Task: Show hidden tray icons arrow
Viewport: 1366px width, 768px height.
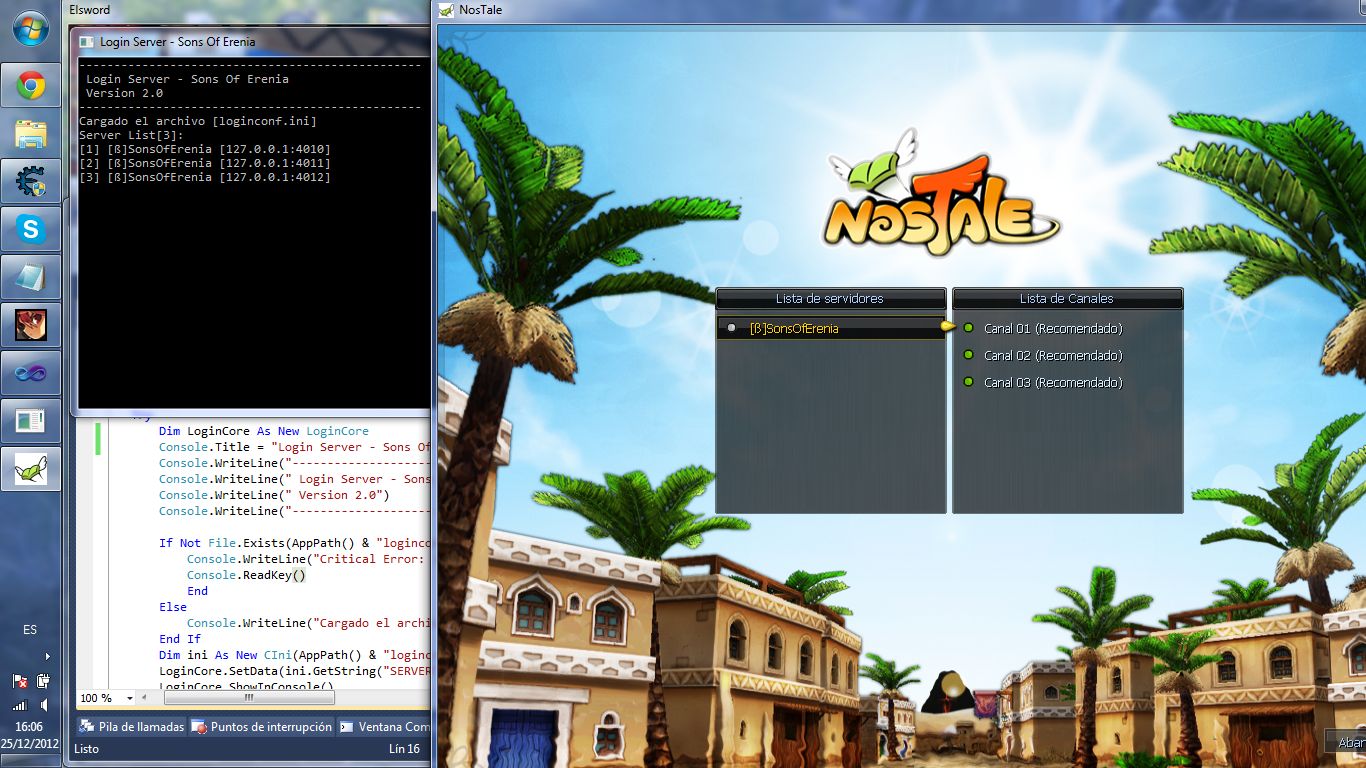Action: (x=47, y=657)
